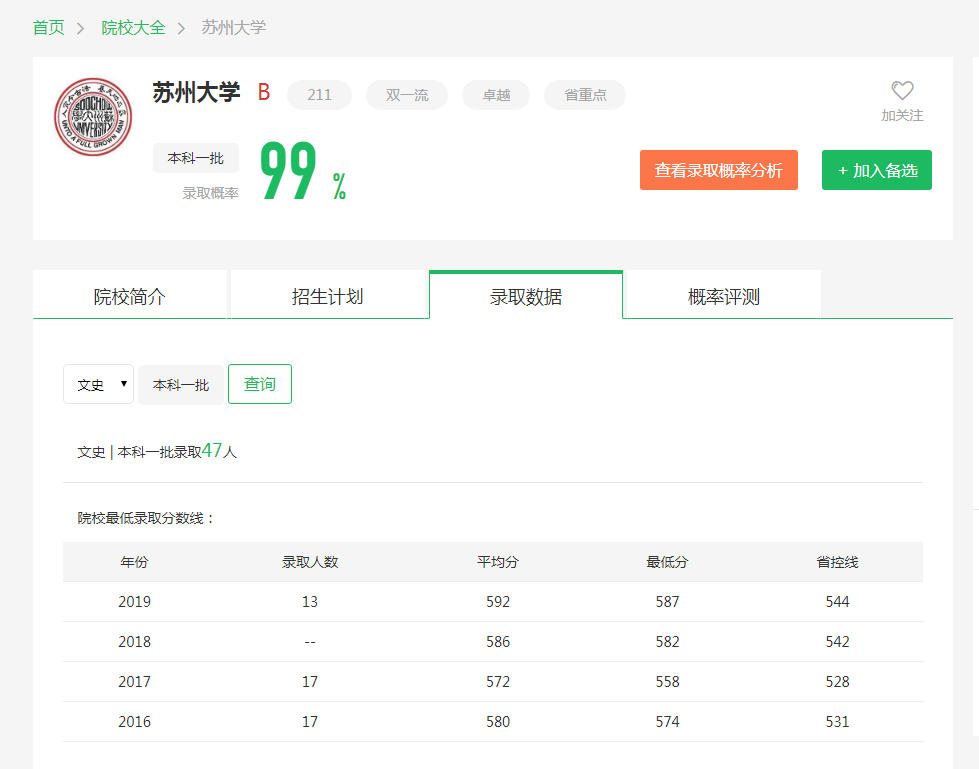Viewport: 979px width, 769px height.
Task: Click the 省重点 tag
Action: 585,95
